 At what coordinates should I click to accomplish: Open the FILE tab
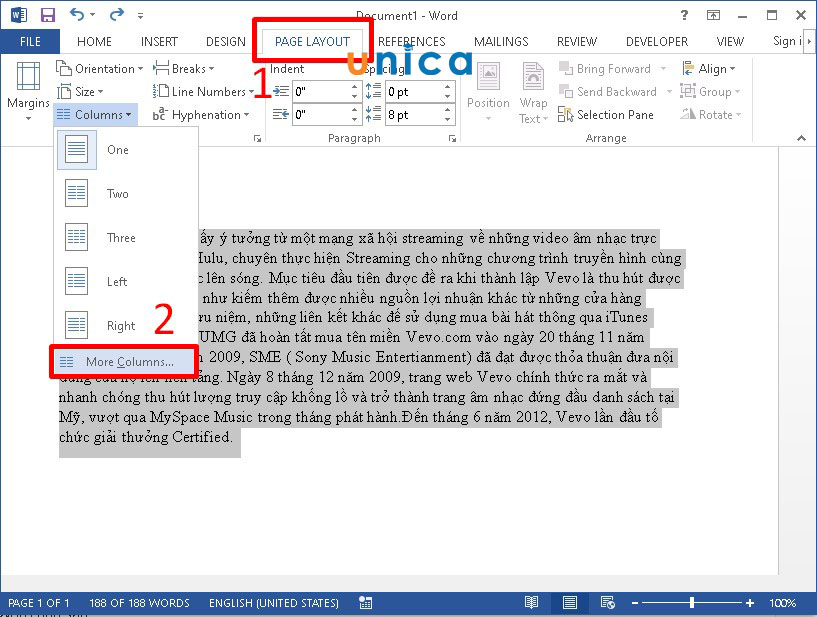click(x=30, y=42)
